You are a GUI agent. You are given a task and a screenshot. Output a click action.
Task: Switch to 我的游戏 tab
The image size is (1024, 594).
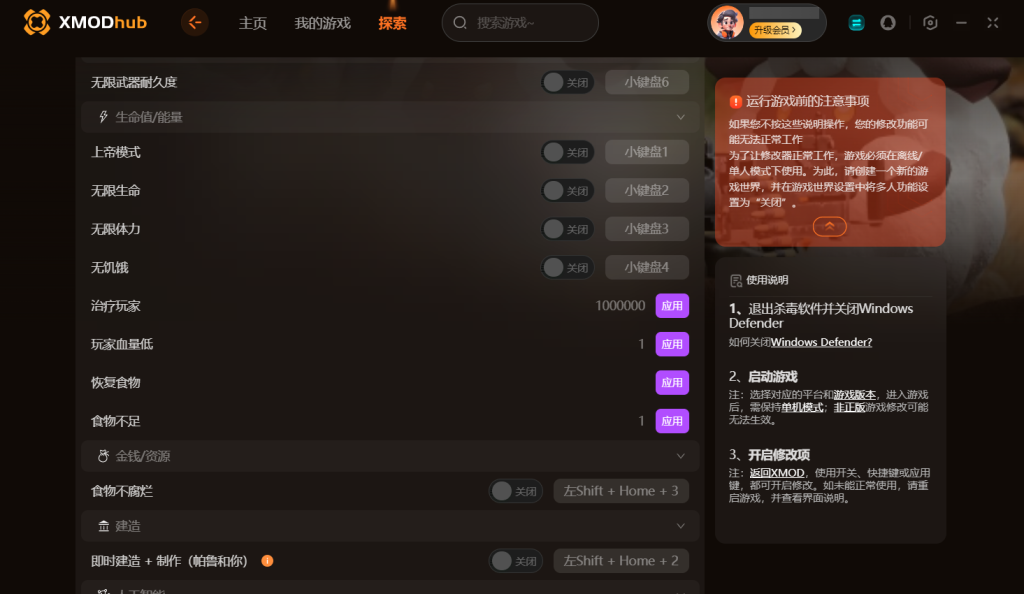[x=323, y=23]
